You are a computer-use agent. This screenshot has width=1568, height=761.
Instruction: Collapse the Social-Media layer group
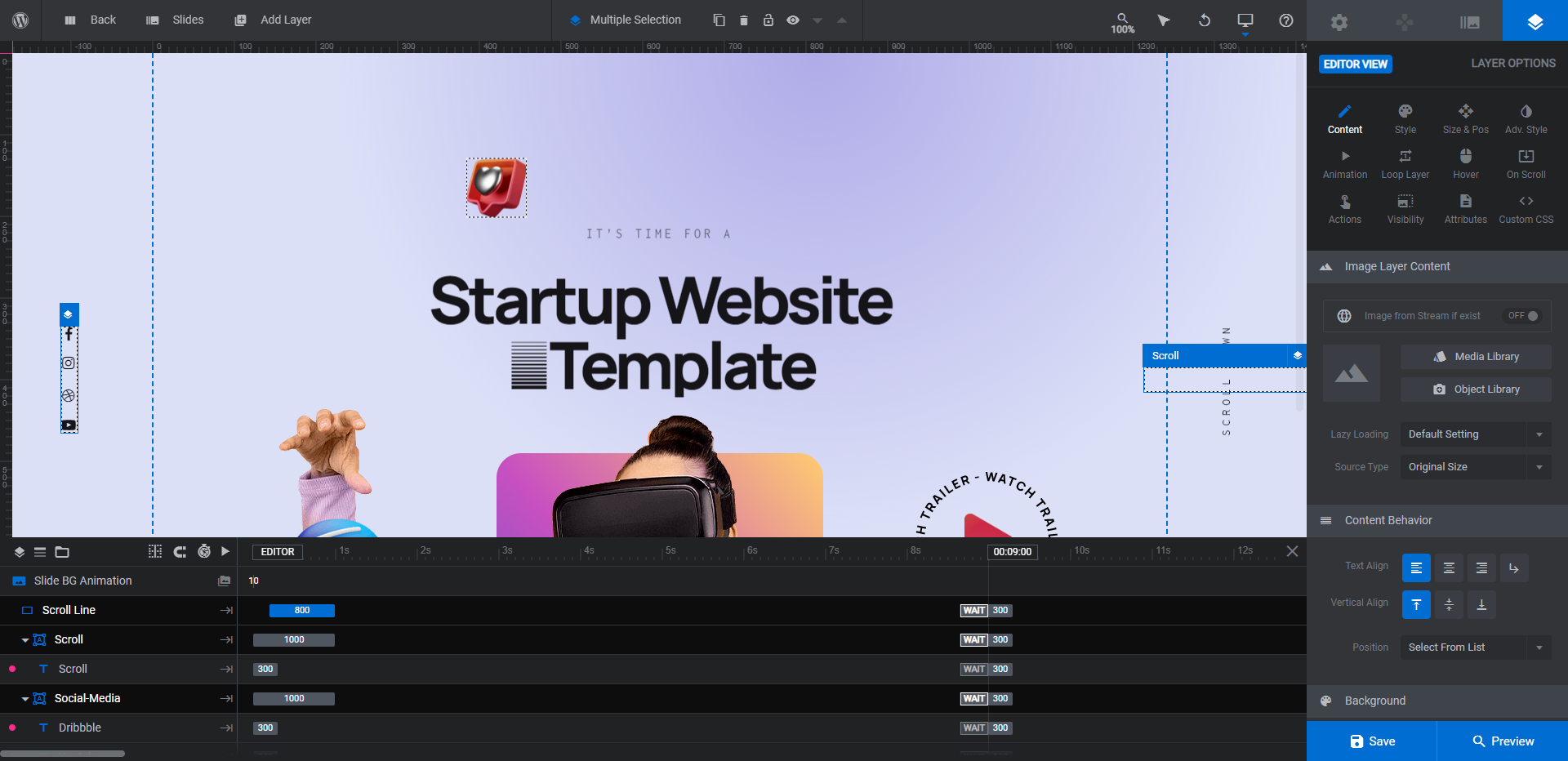click(25, 699)
